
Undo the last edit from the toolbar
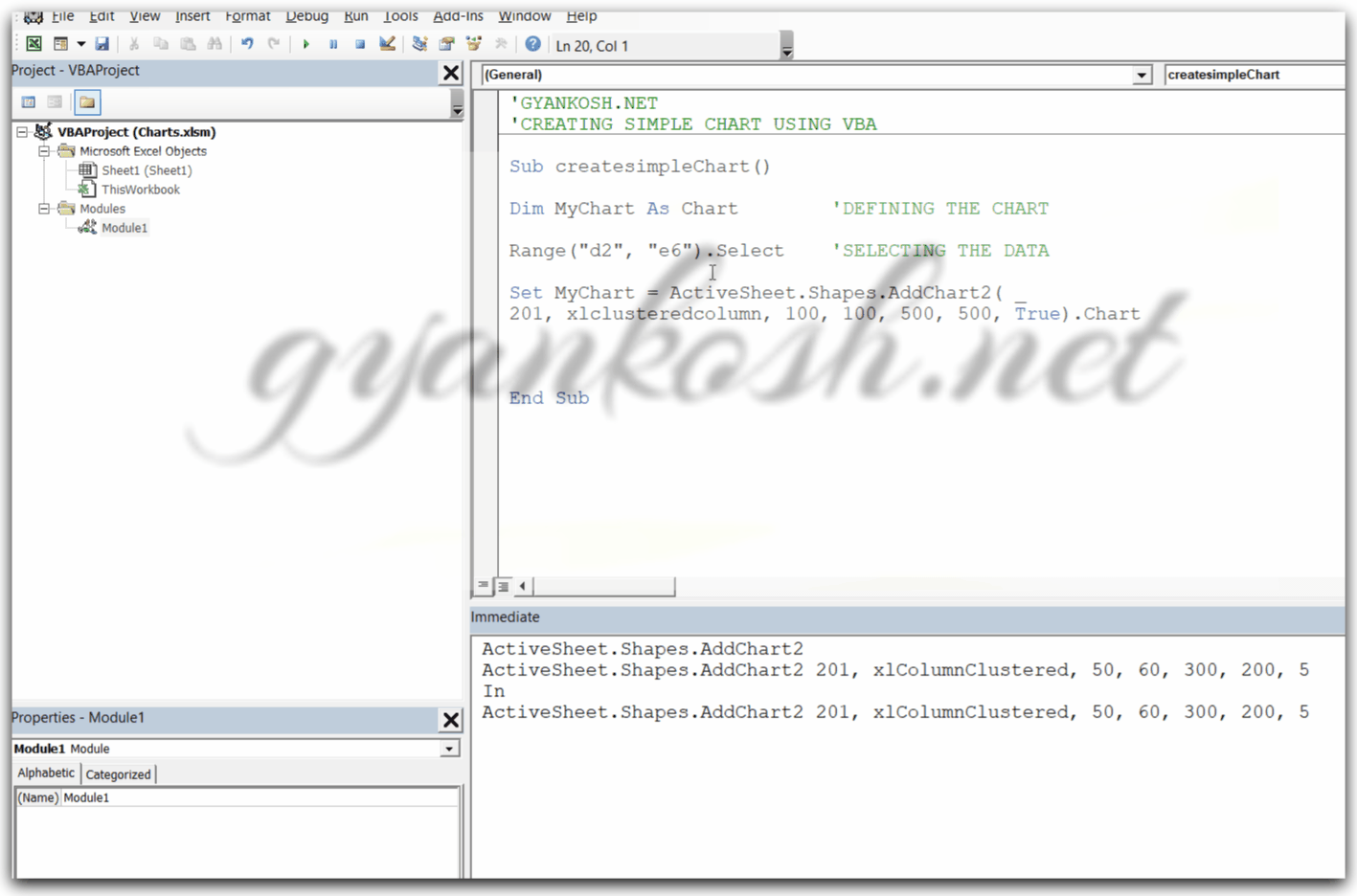246,44
